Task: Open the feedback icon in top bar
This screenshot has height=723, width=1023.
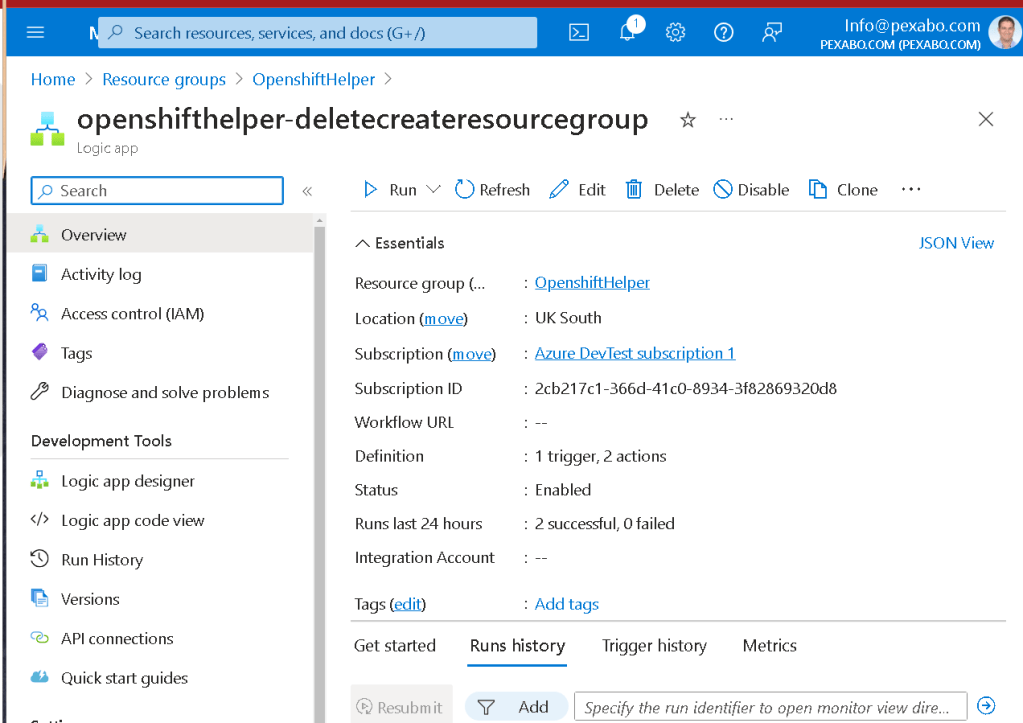Action: pyautogui.click(x=772, y=32)
